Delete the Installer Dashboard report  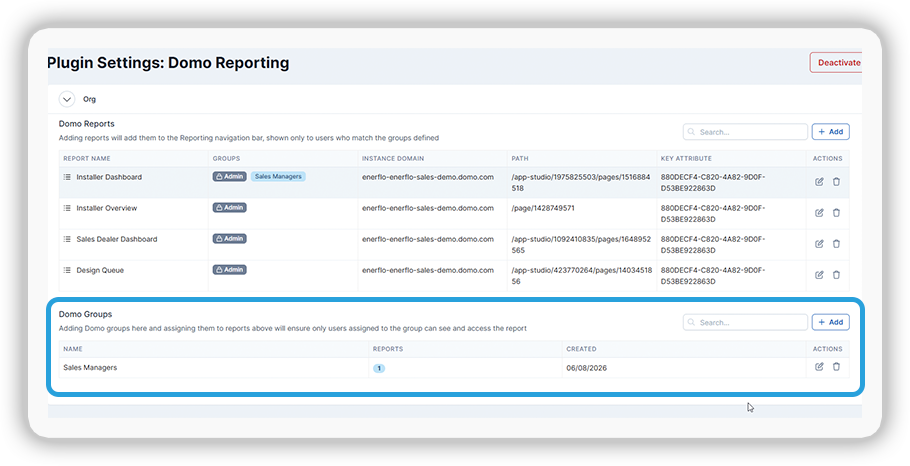(836, 182)
